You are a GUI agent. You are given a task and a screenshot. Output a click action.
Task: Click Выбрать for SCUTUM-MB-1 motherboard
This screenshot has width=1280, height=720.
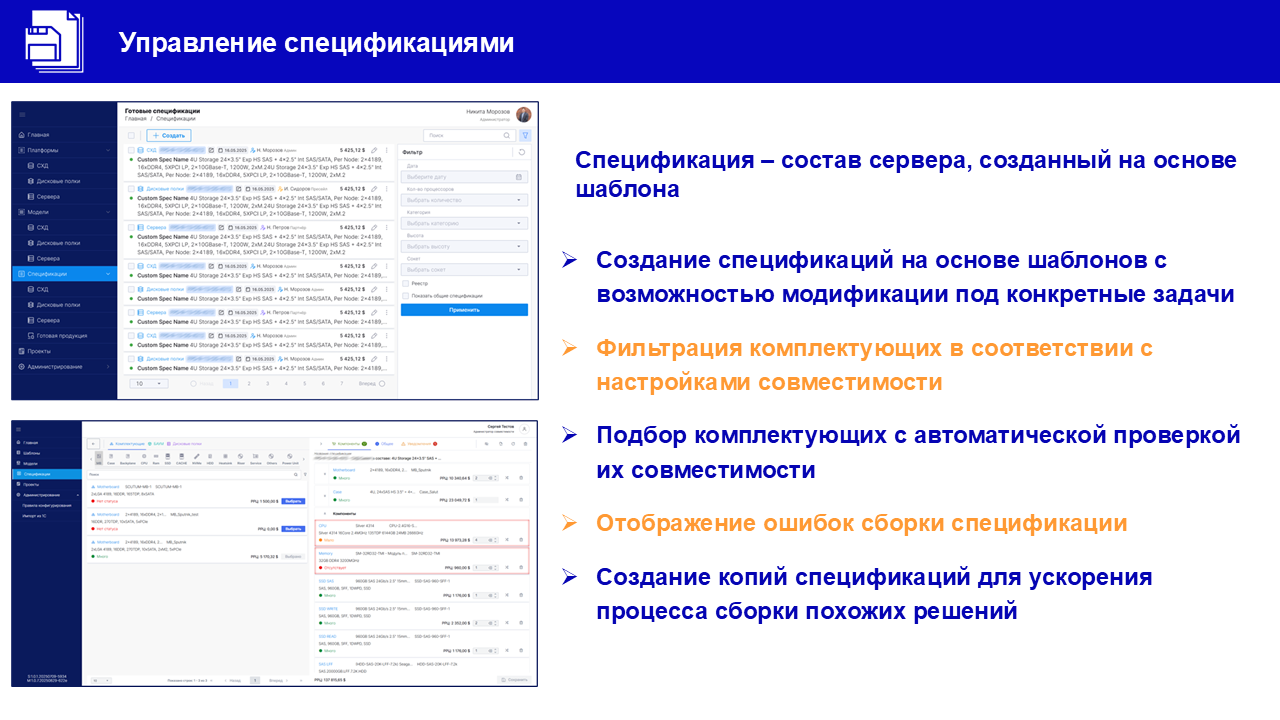tap(293, 501)
